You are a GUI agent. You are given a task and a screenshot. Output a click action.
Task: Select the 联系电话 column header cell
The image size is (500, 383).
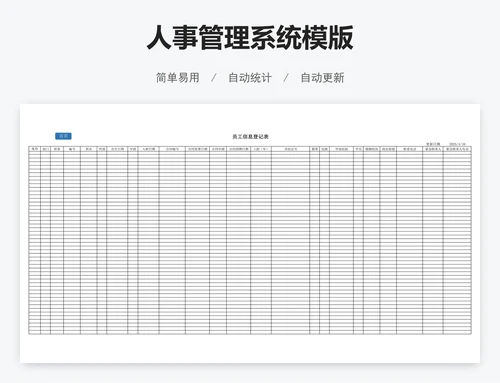click(x=409, y=149)
